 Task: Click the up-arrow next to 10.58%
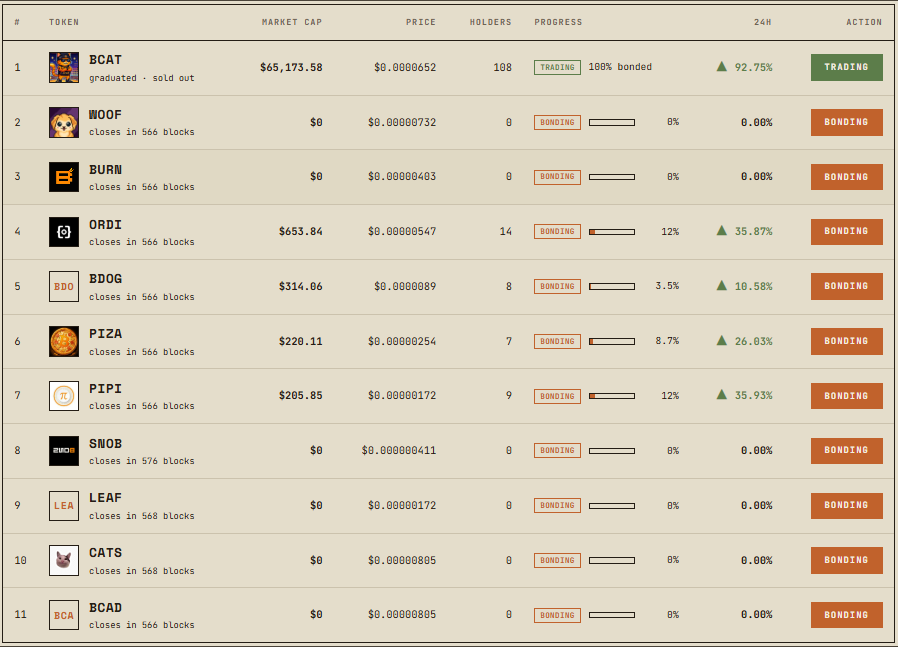click(x=722, y=285)
